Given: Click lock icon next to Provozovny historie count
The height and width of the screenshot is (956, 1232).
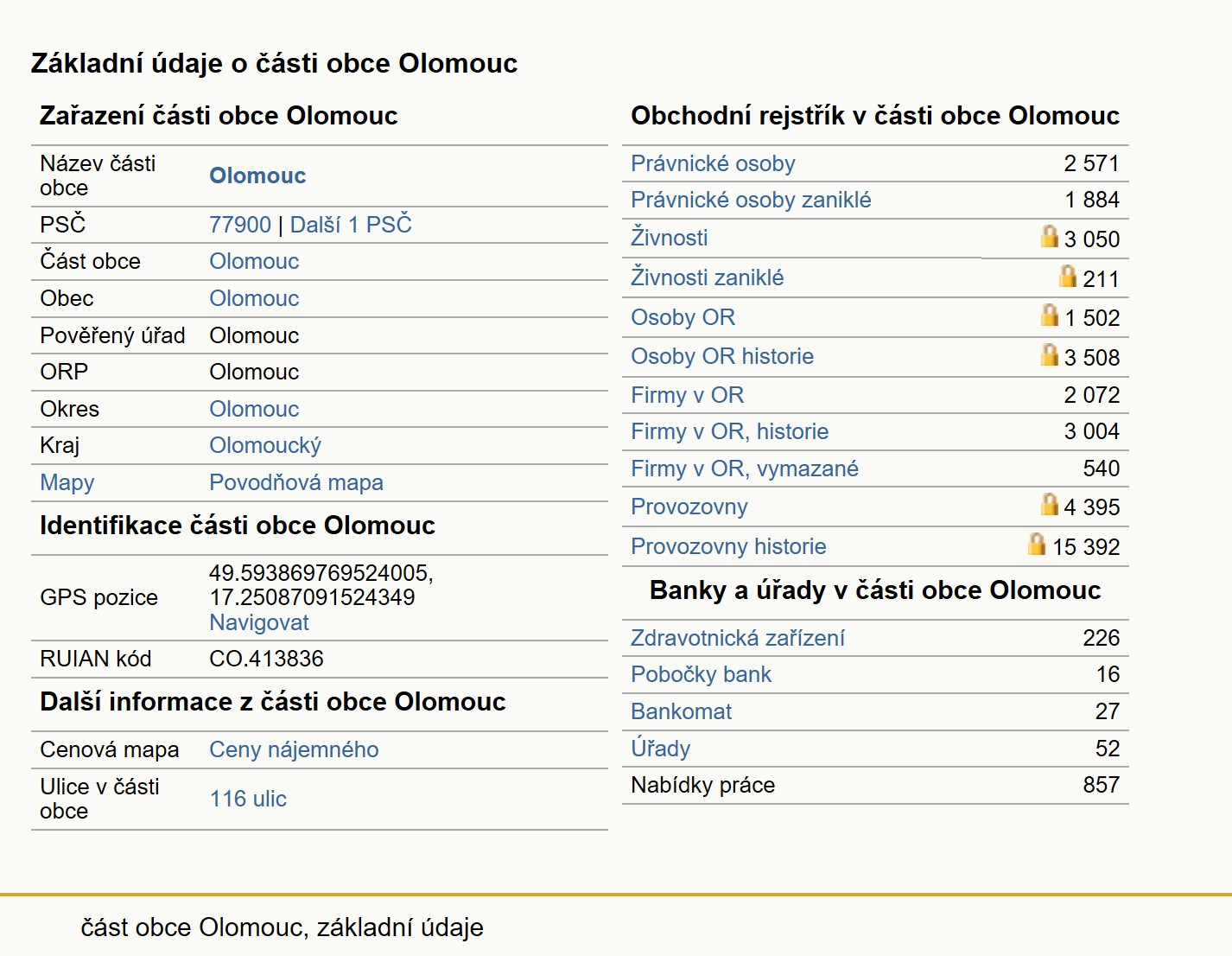Looking at the screenshot, I should click(x=1037, y=544).
